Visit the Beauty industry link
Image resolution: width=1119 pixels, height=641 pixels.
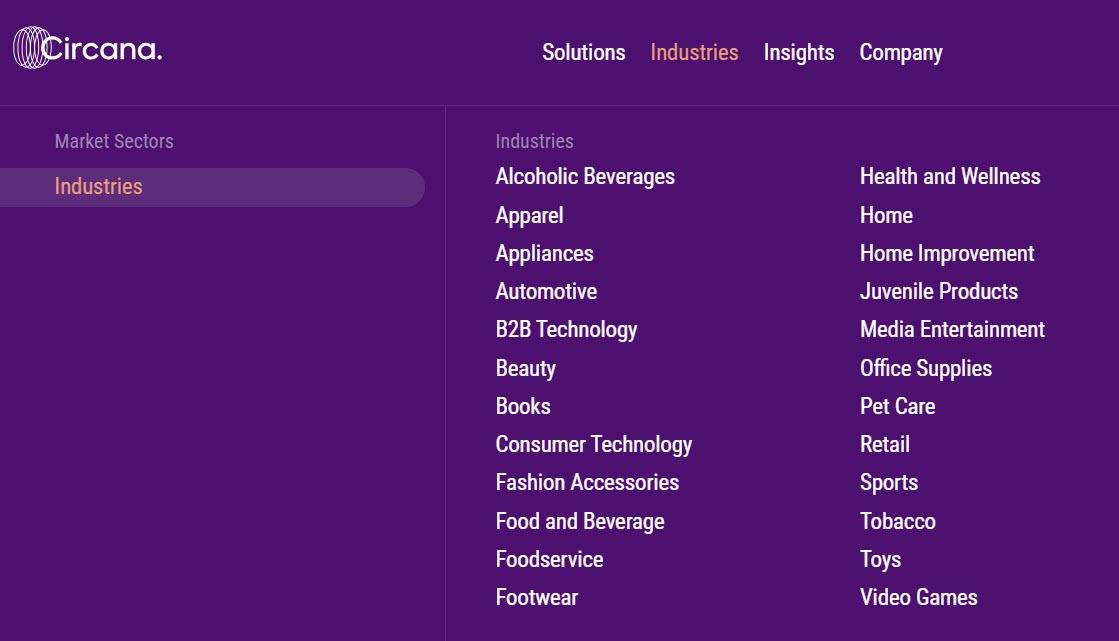click(526, 368)
